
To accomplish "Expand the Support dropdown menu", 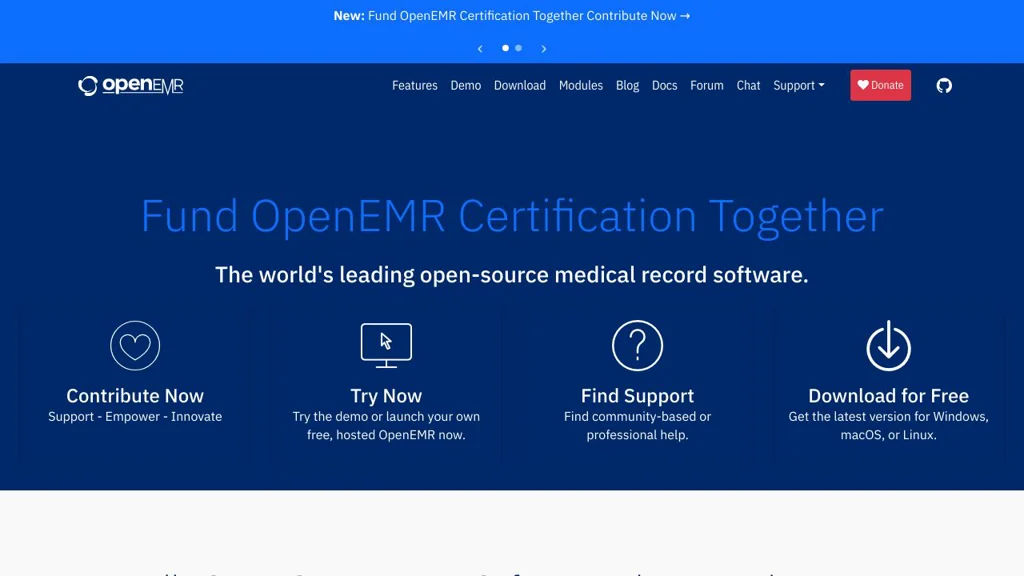I will coord(799,86).
